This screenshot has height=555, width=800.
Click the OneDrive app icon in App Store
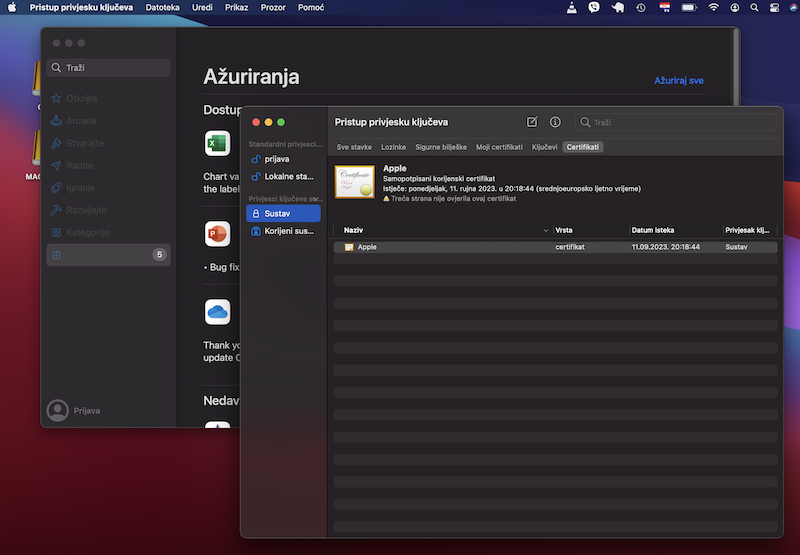(x=217, y=312)
